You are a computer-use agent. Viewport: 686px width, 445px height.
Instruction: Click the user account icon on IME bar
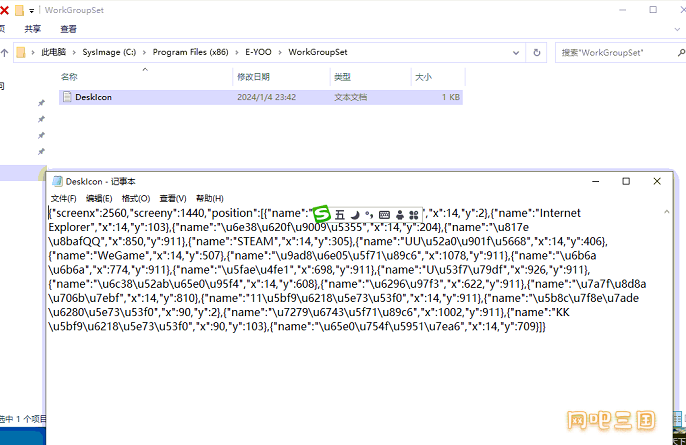coord(399,215)
